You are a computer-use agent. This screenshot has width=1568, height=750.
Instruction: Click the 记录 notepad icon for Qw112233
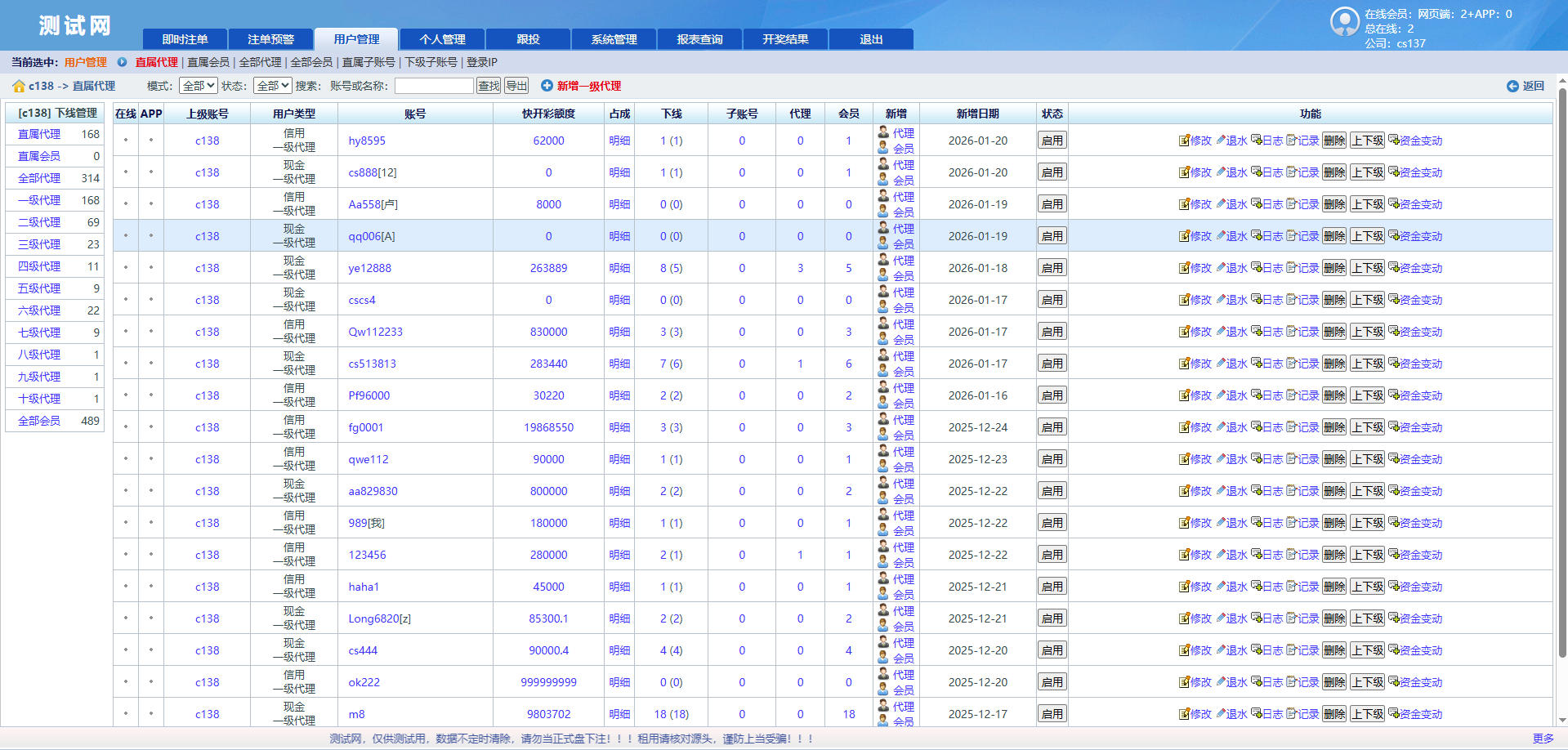1292,332
